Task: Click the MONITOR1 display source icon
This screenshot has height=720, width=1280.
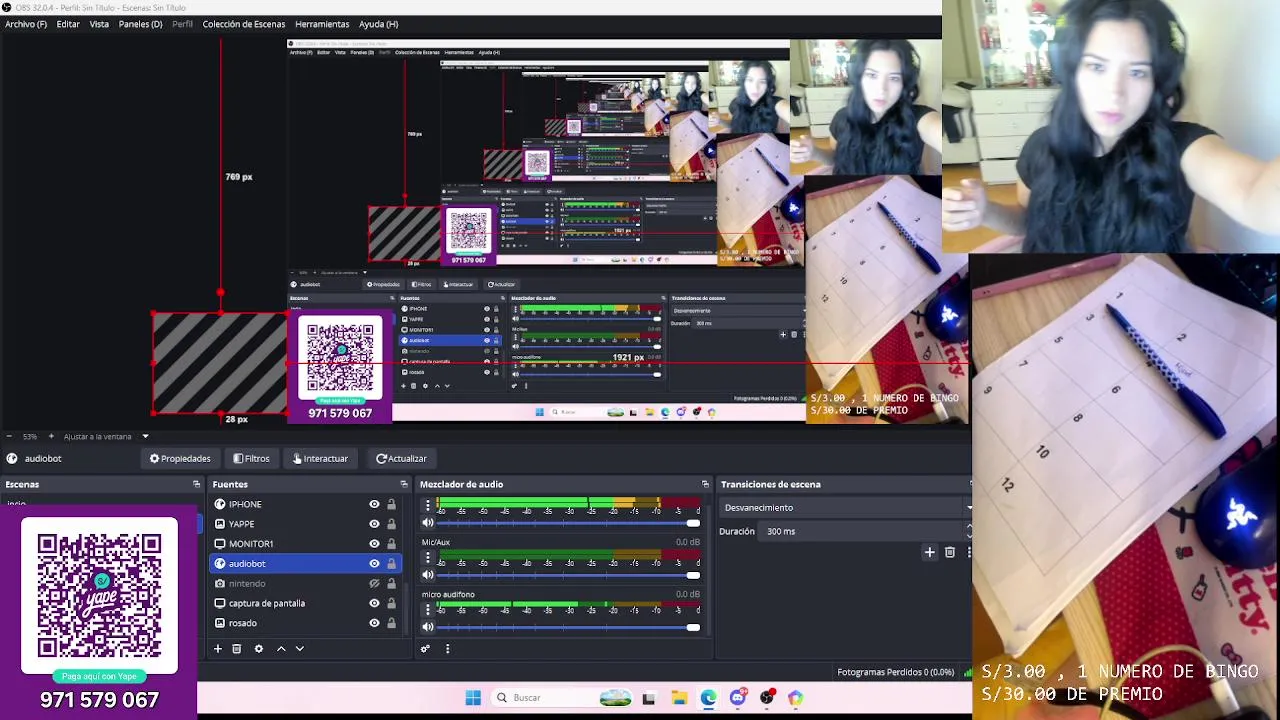Action: (220, 544)
